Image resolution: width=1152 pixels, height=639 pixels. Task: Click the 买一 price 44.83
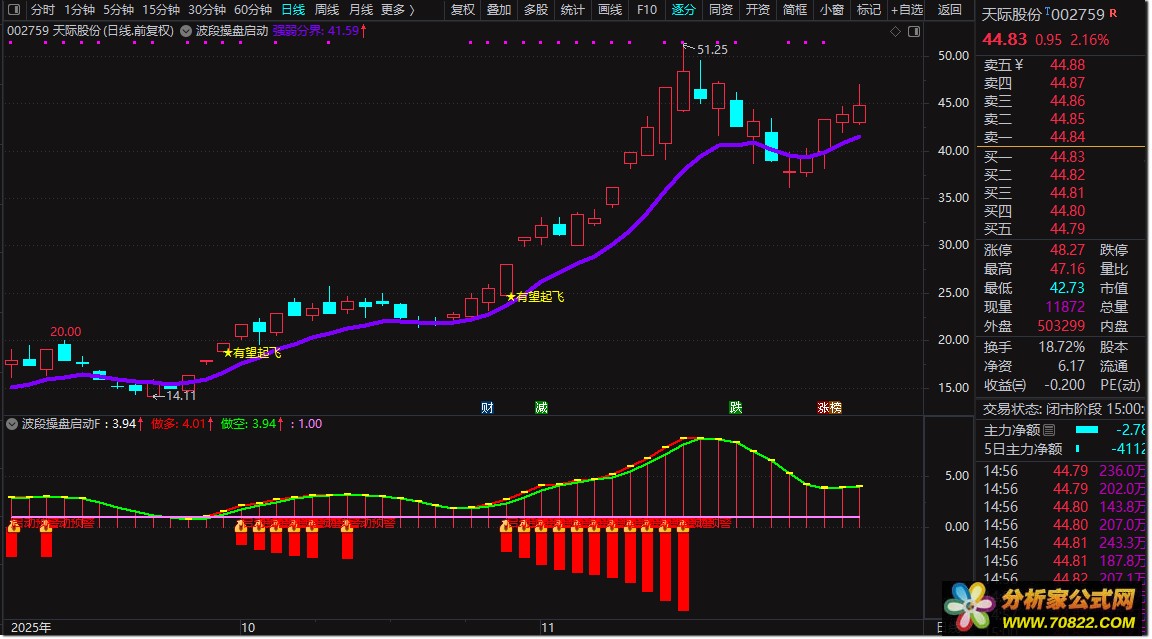click(1067, 156)
